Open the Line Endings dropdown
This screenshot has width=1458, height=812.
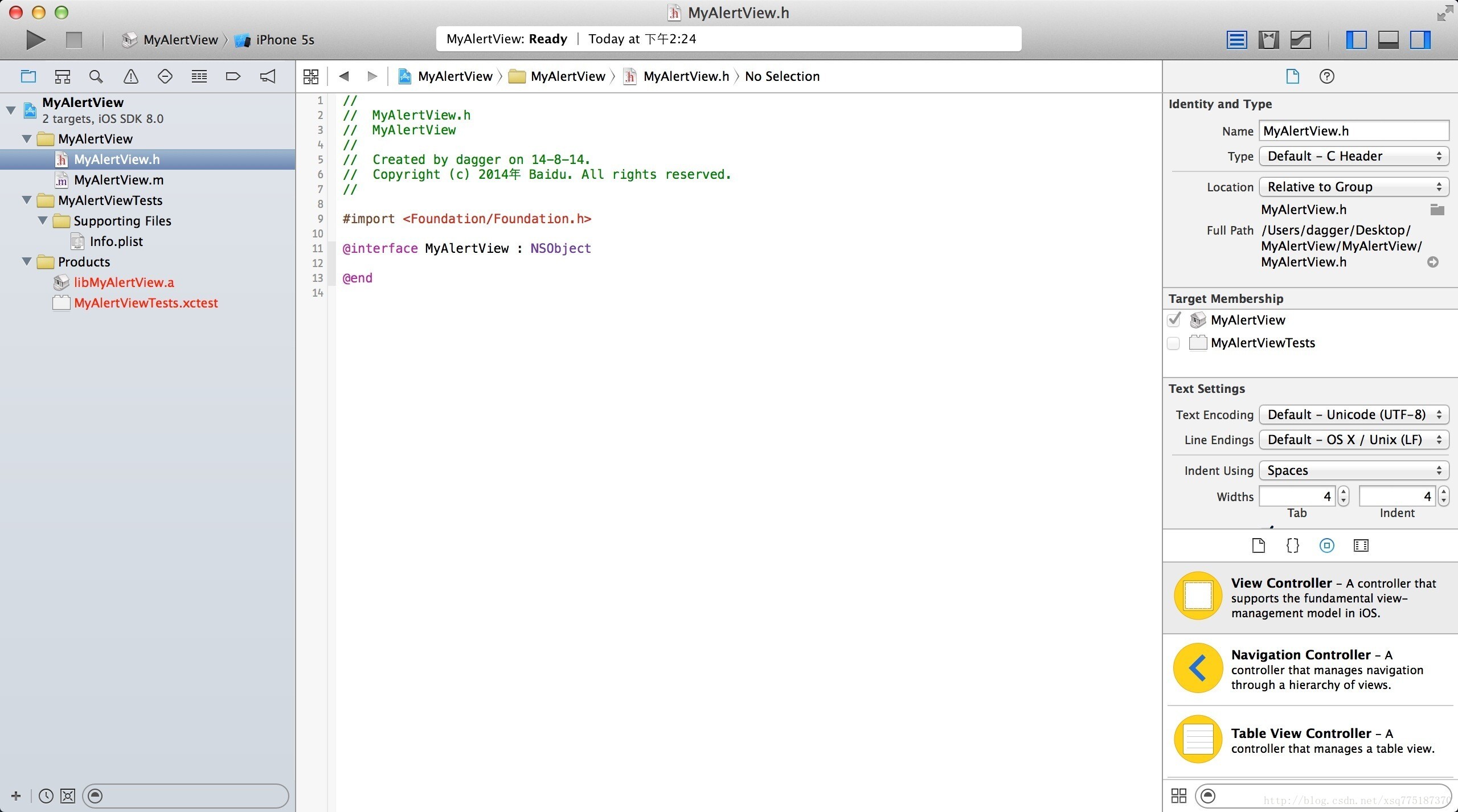pos(1354,440)
